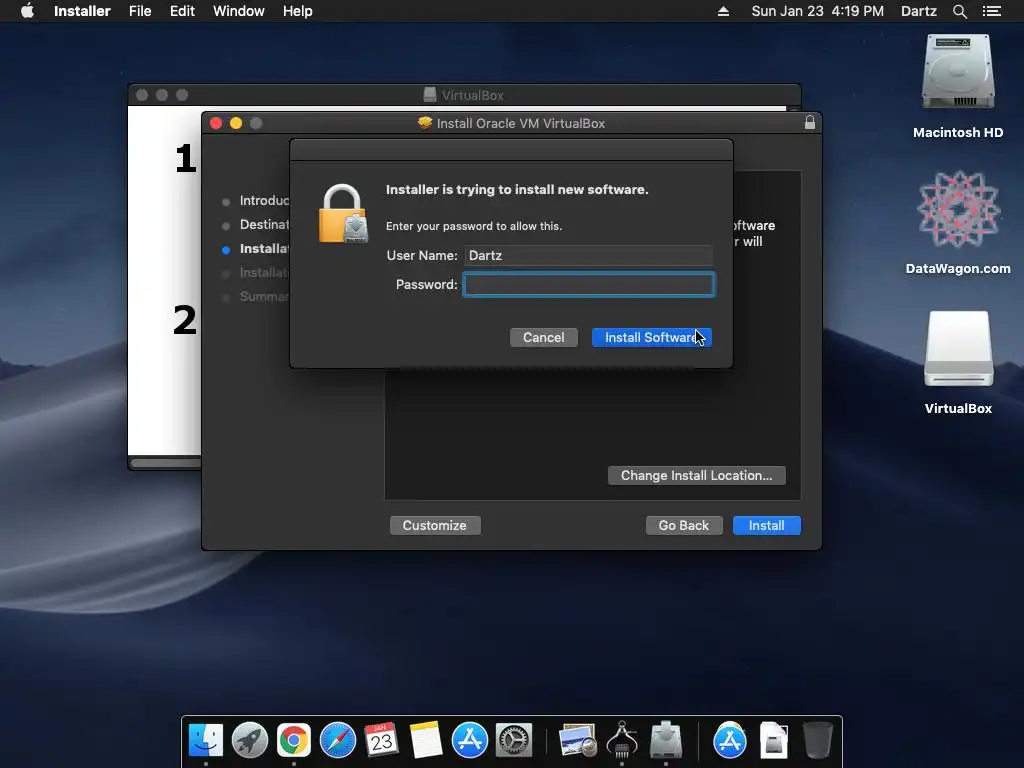Click lock icon in Installer title bar
This screenshot has width=1024, height=768.
(x=810, y=123)
